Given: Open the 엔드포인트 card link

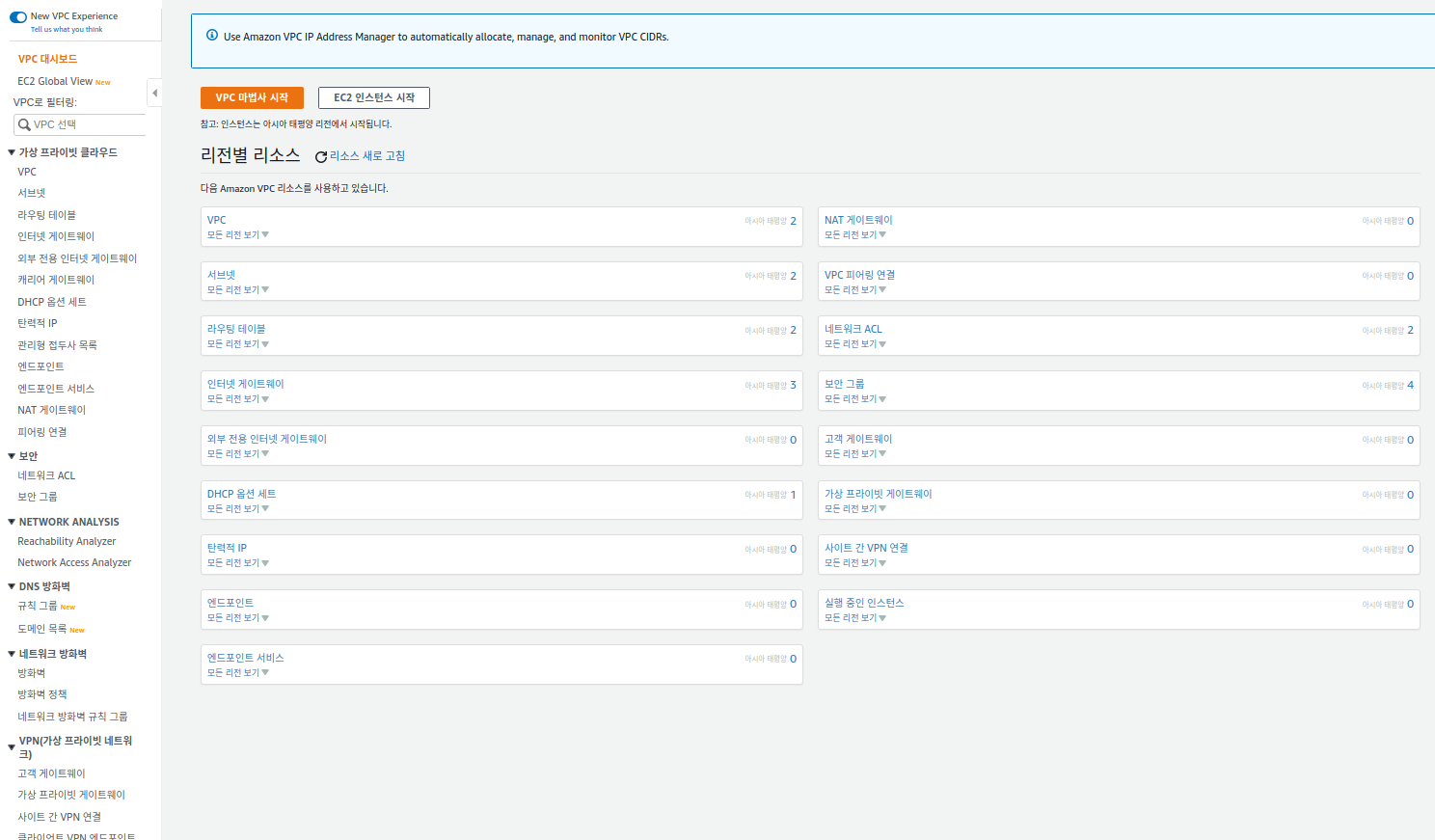Looking at the screenshot, I should click(x=230, y=603).
